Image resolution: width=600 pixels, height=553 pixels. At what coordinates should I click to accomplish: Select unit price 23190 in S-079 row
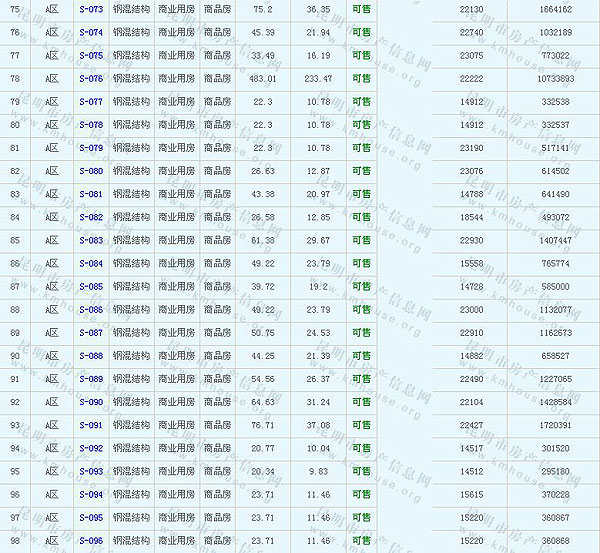coord(470,148)
